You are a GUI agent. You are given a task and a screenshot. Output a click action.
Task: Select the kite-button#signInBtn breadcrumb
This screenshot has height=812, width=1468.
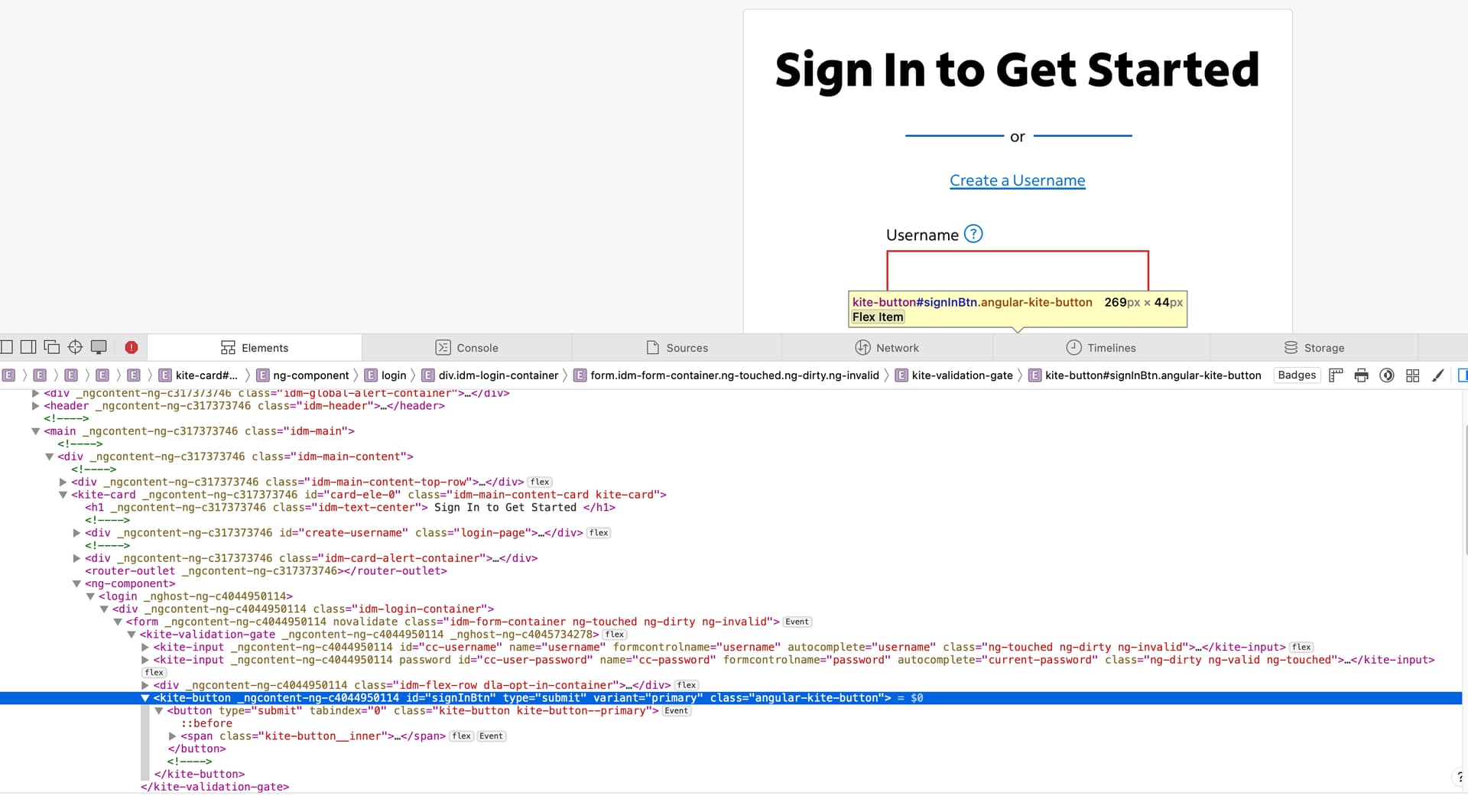1145,375
